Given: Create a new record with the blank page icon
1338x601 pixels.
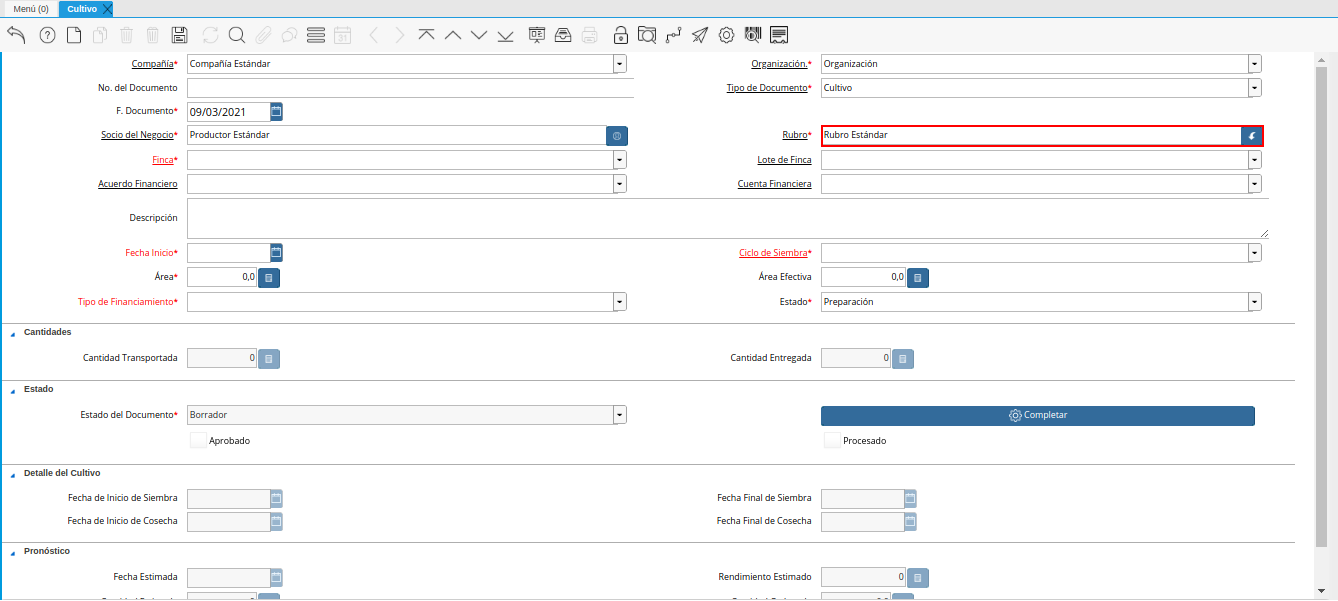Looking at the screenshot, I should pyautogui.click(x=74, y=35).
